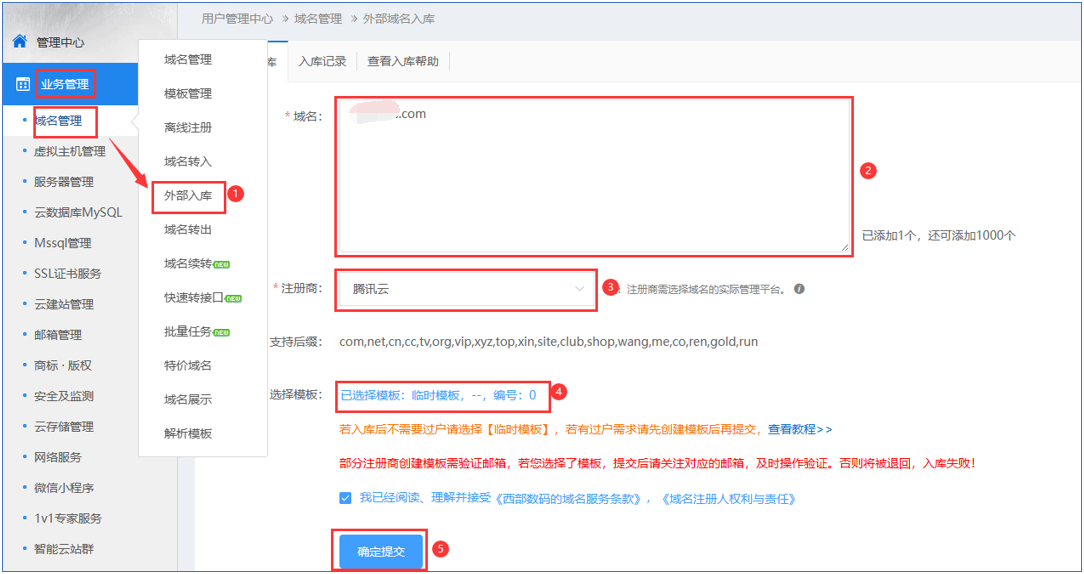Click the registrar dropdown chevron arrow
The width and height of the screenshot is (1084, 574).
point(580,289)
